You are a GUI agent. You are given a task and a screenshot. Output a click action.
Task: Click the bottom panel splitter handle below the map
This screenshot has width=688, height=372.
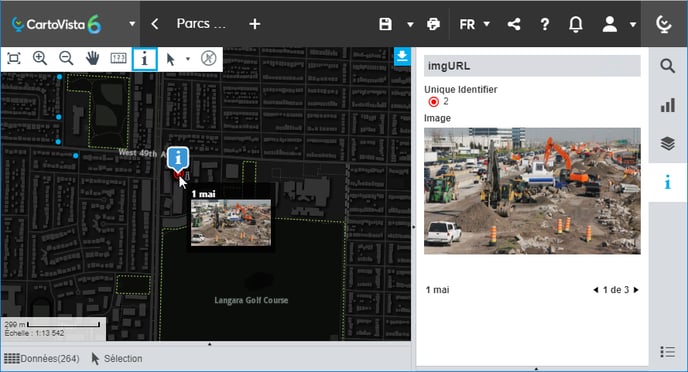209,344
